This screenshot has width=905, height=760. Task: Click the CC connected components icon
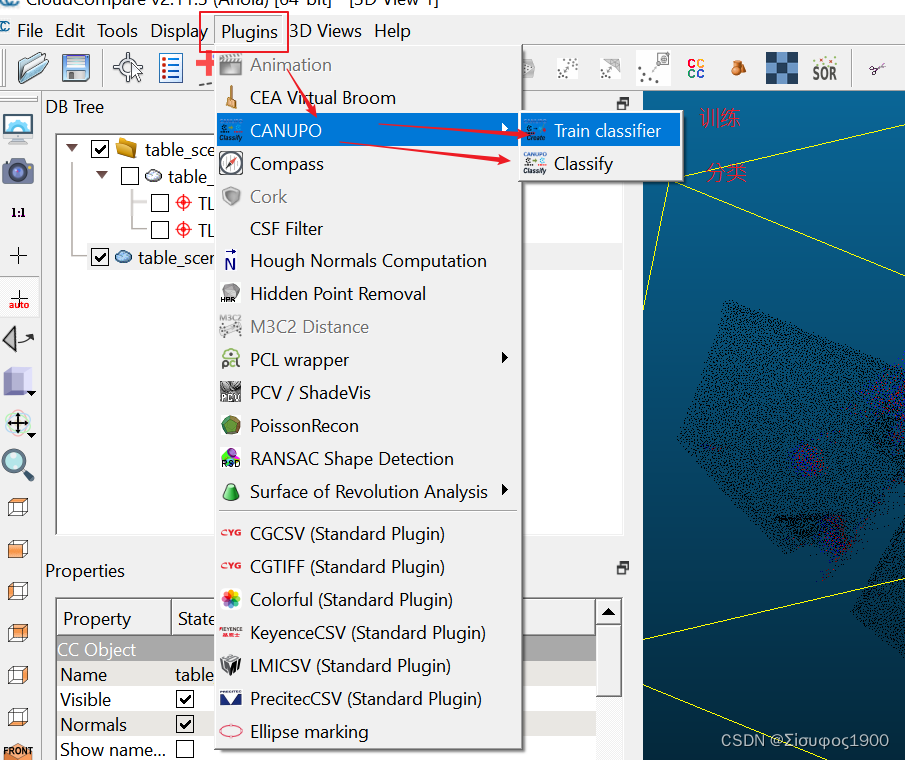pyautogui.click(x=696, y=68)
